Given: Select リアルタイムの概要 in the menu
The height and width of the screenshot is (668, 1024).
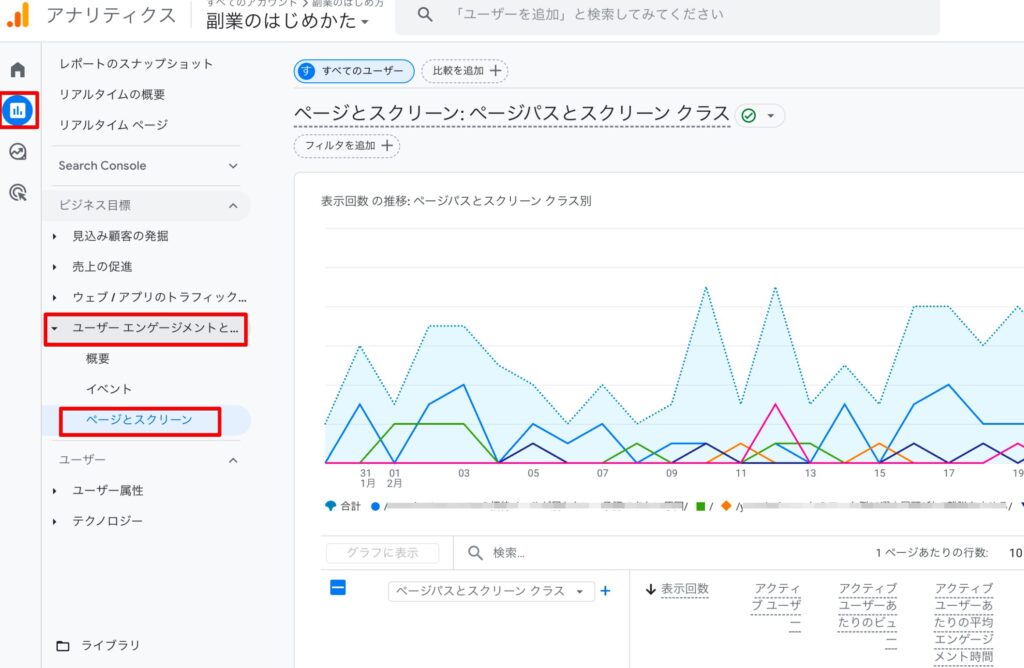Looking at the screenshot, I should tap(112, 95).
